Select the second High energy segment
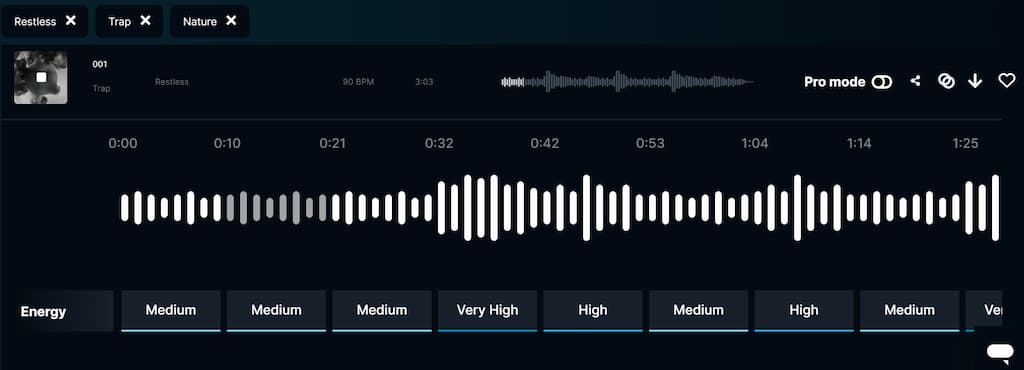Image resolution: width=1024 pixels, height=370 pixels. [804, 311]
